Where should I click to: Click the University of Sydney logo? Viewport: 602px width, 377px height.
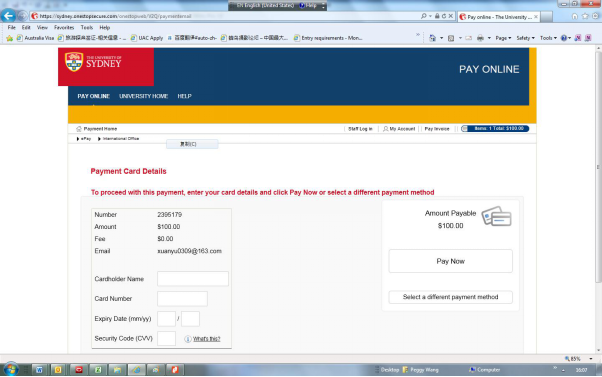point(93,62)
